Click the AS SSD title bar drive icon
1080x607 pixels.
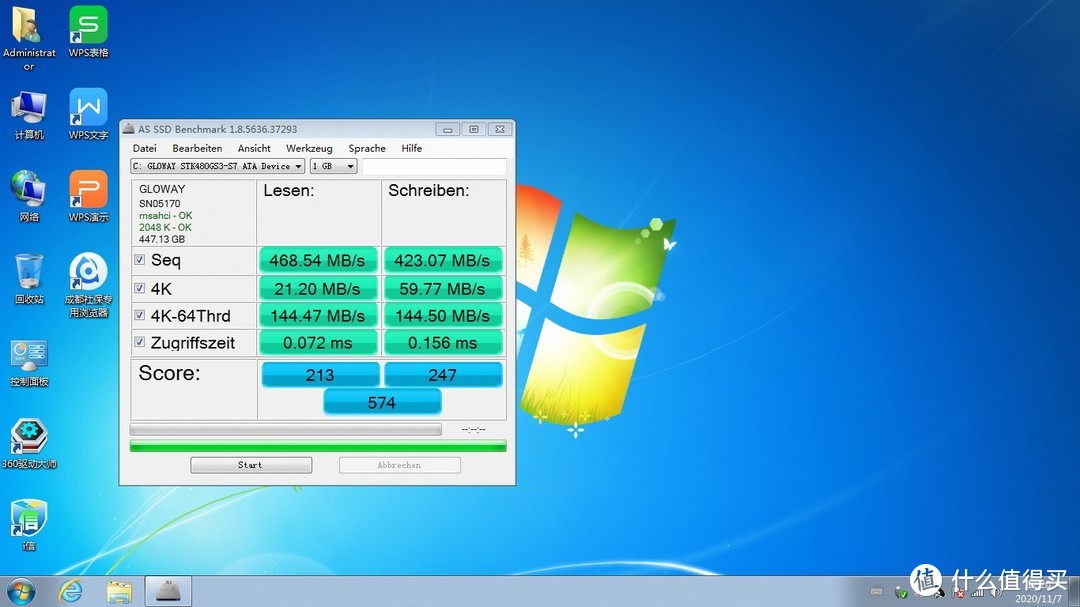coord(128,129)
